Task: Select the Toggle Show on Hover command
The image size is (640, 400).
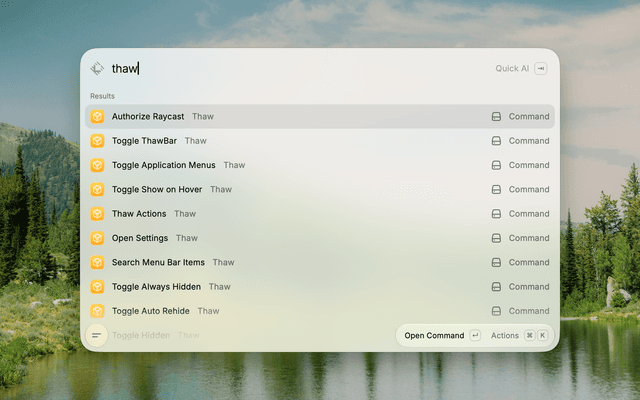Action: point(320,189)
